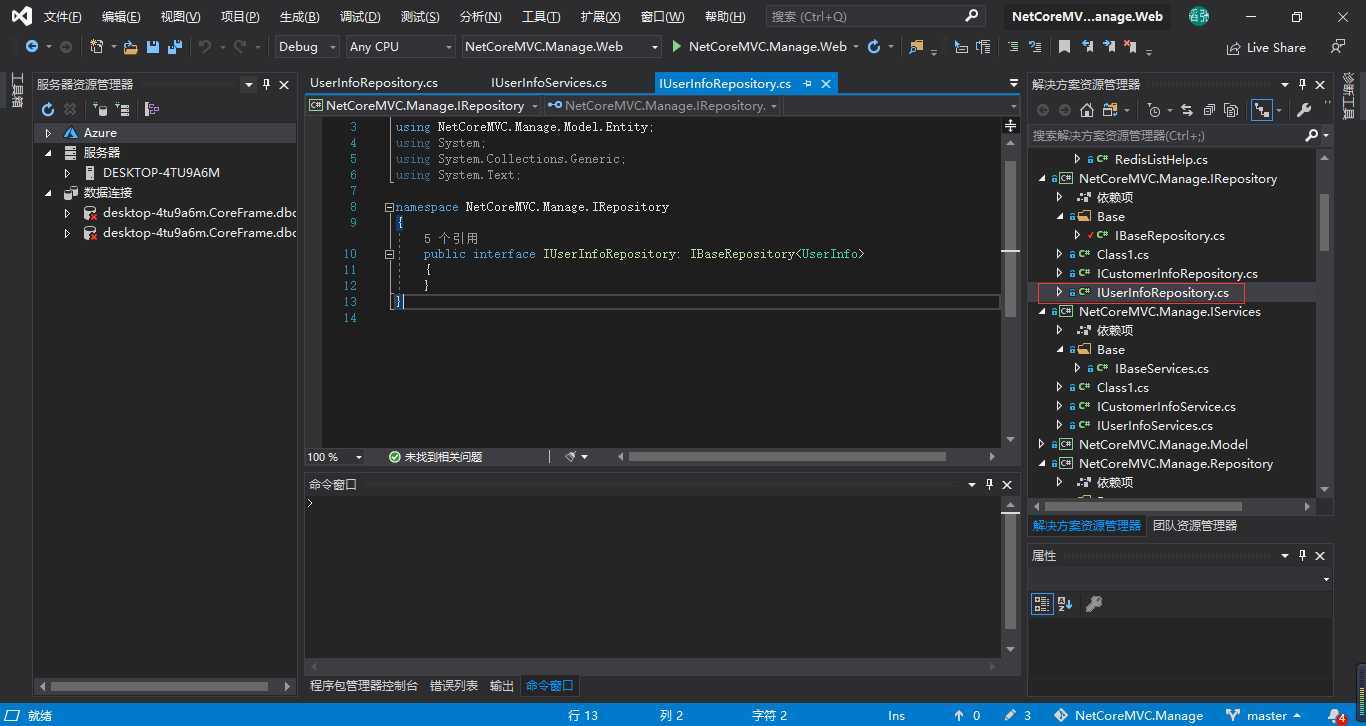The width and height of the screenshot is (1366, 726).
Task: Click the Live Share button
Action: [x=1266, y=48]
